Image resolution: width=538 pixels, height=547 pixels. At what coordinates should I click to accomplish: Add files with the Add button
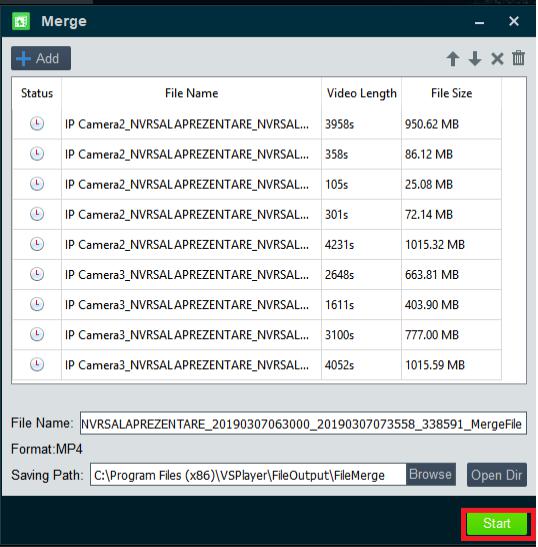tap(41, 58)
